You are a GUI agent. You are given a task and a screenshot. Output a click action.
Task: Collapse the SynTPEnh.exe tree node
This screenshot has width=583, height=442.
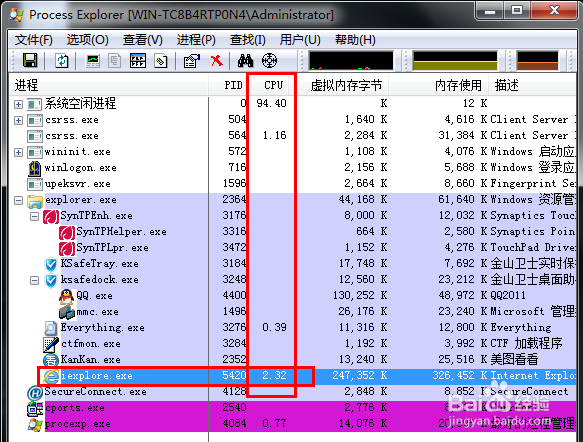[x=34, y=216]
